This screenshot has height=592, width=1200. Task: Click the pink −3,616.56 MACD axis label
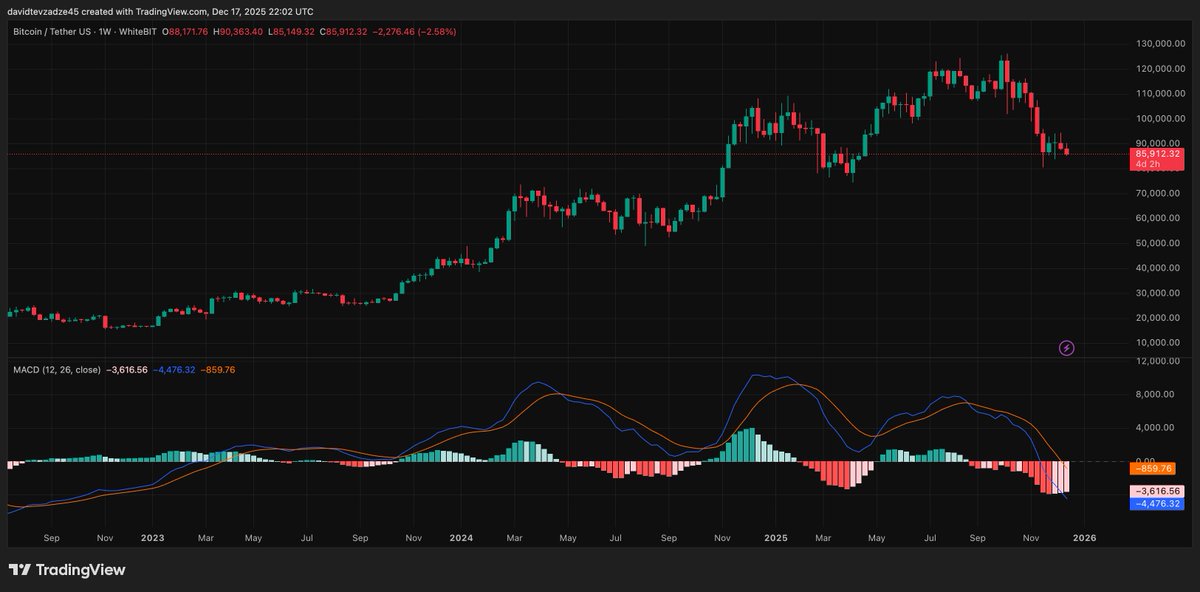1156,491
